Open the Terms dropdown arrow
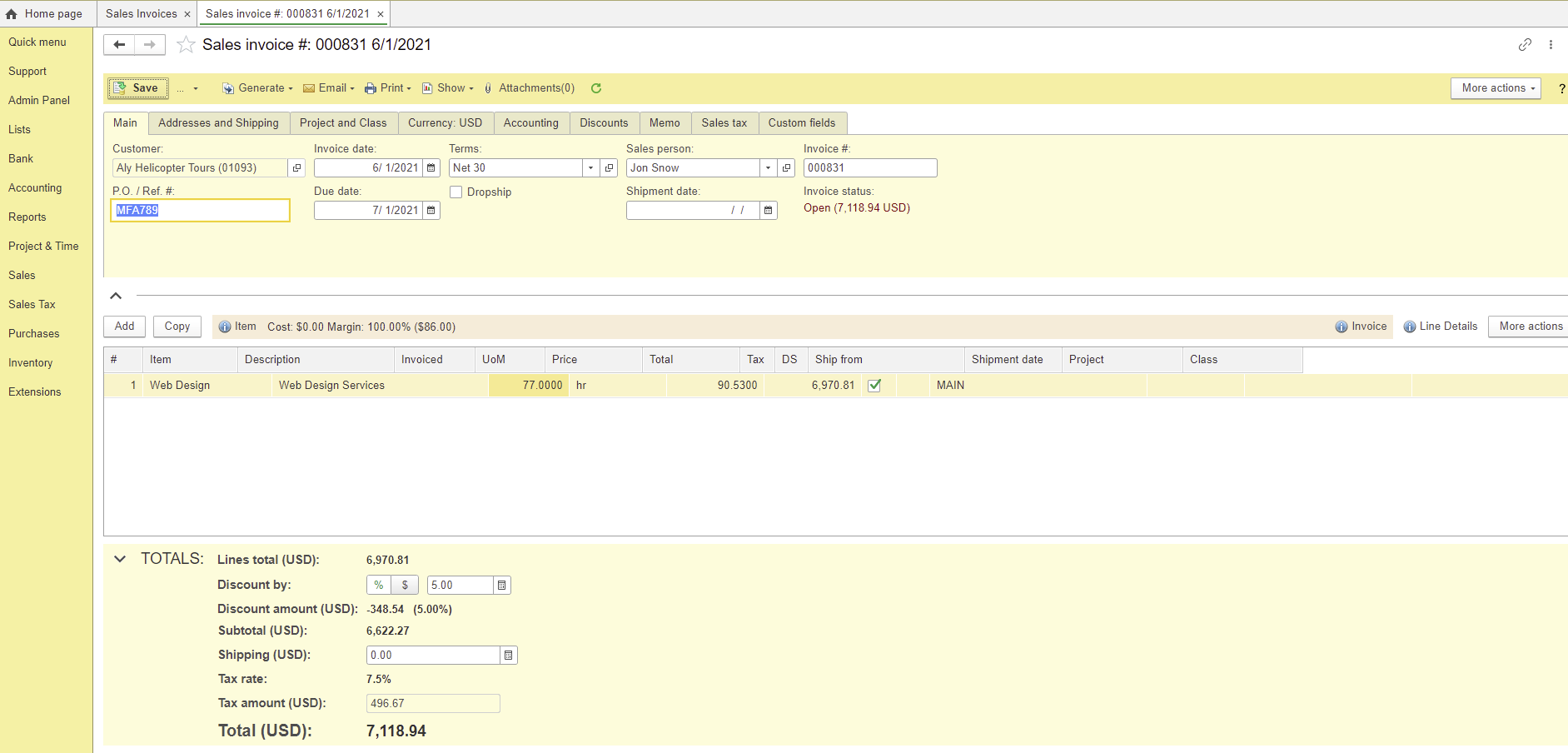This screenshot has width=1568, height=753. (590, 168)
